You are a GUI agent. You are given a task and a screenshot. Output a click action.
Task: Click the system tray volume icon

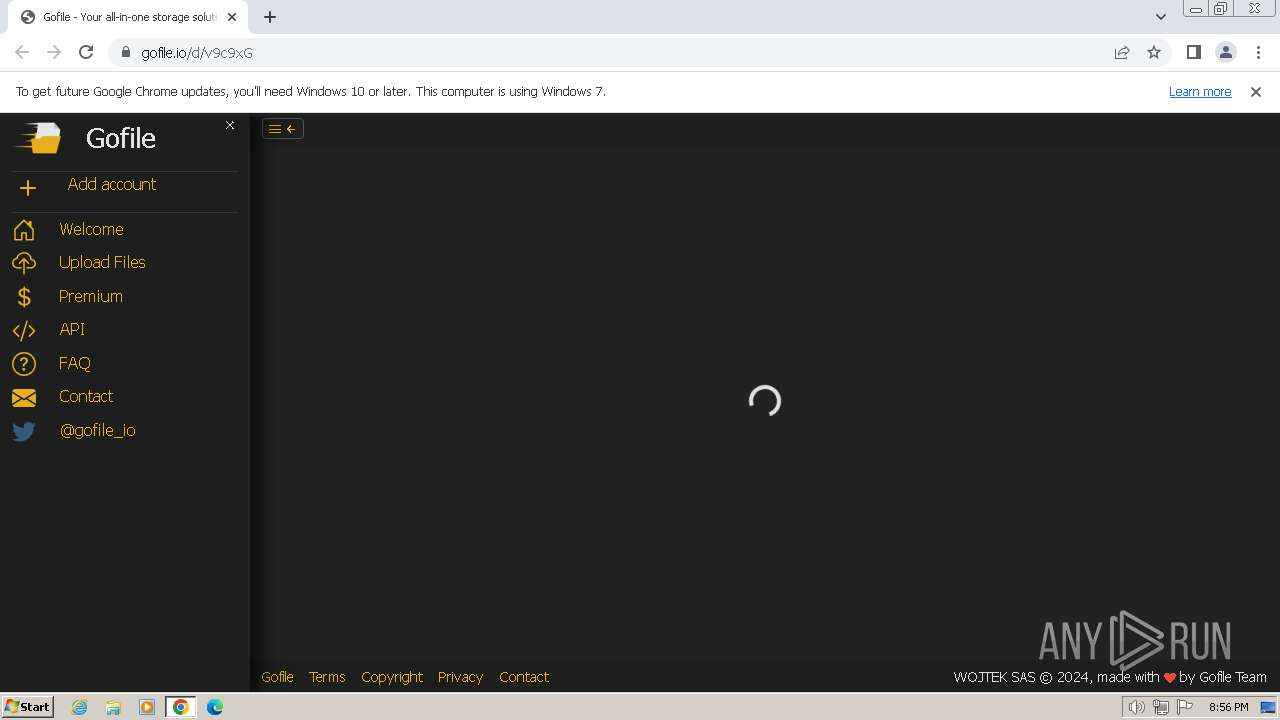coord(1136,707)
